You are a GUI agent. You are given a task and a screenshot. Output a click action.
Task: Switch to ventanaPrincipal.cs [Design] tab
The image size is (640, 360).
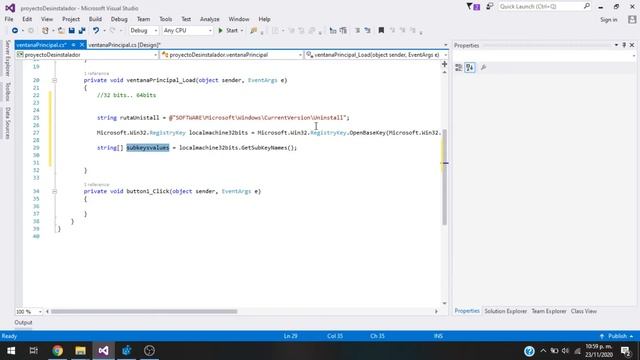pos(124,45)
